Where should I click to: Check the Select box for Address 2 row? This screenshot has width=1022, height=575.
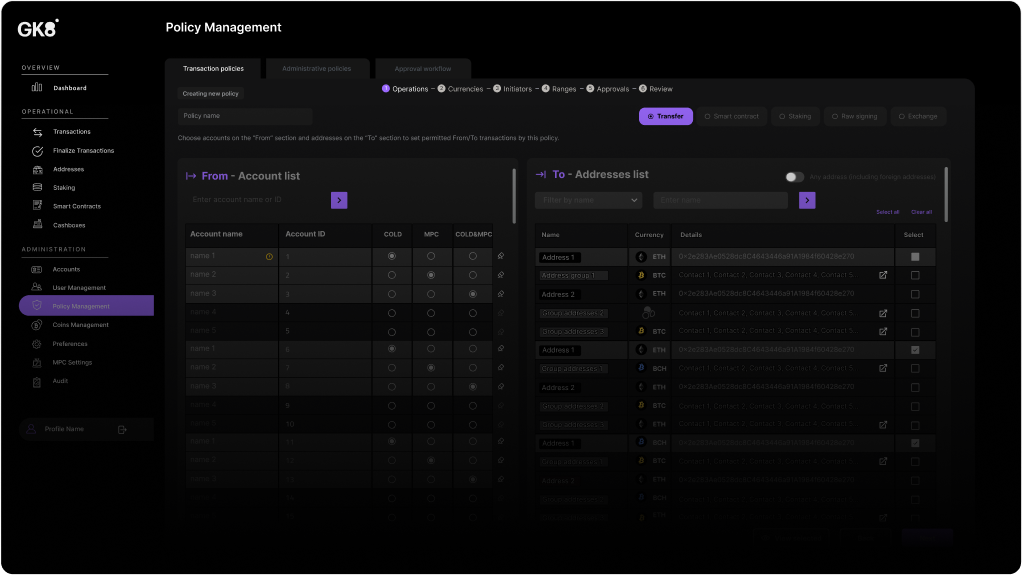tap(914, 294)
